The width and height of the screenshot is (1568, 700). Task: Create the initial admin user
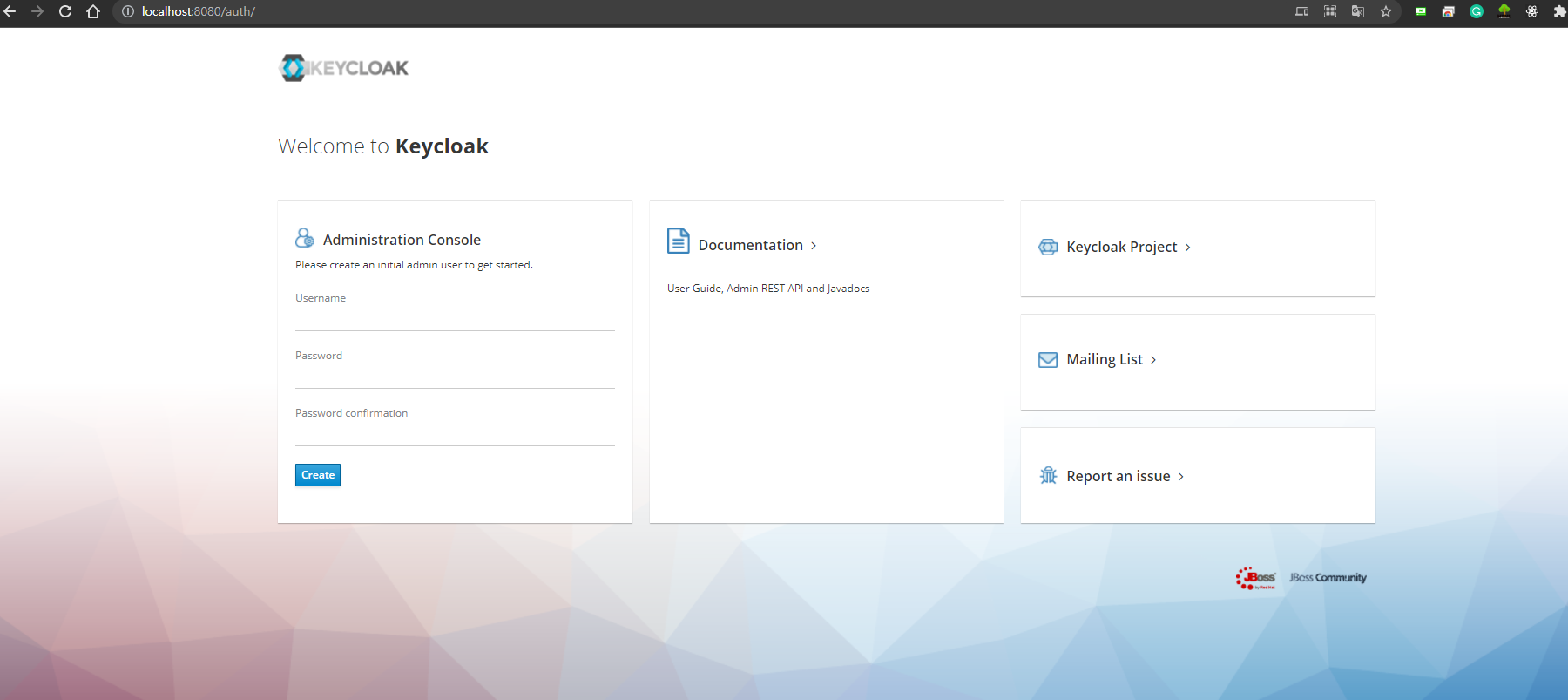[x=318, y=475]
